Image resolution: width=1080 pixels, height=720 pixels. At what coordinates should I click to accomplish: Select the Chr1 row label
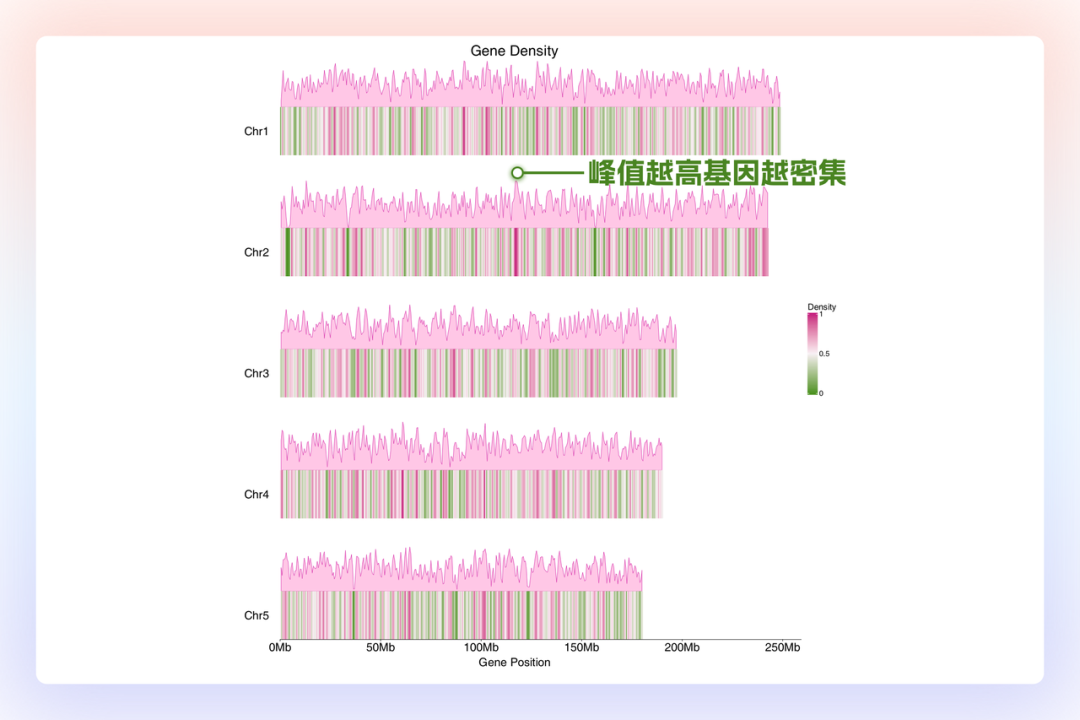pos(256,131)
